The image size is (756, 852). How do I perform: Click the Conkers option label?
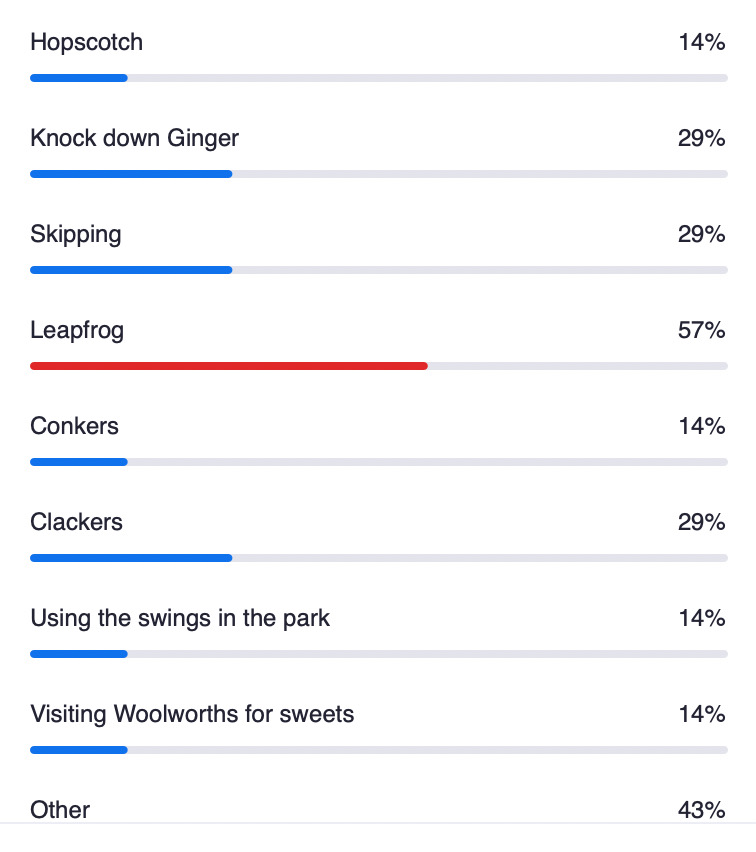coord(75,426)
